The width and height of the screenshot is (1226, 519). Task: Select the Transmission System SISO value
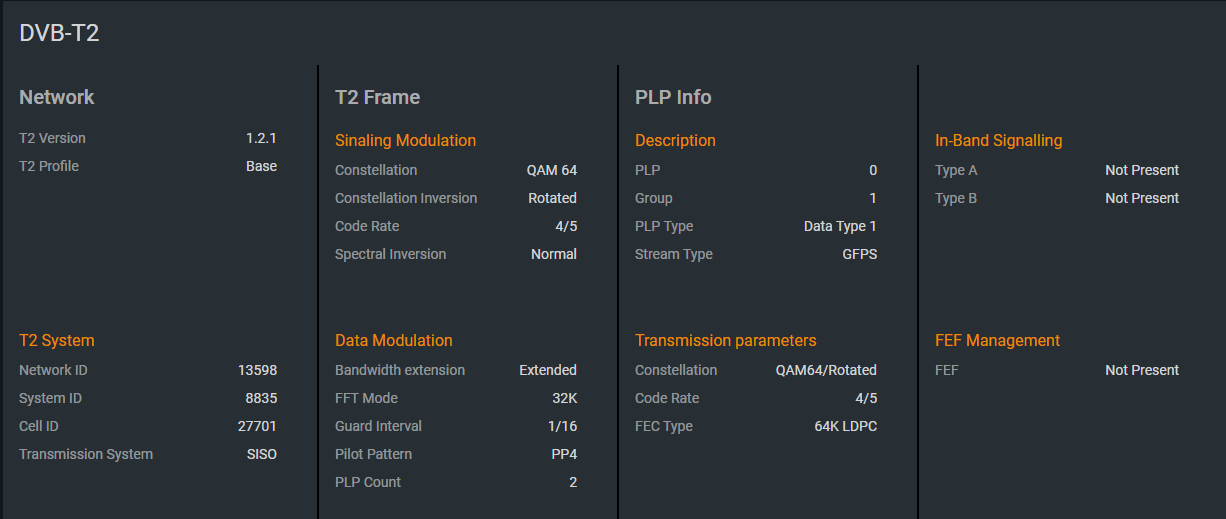[x=261, y=454]
